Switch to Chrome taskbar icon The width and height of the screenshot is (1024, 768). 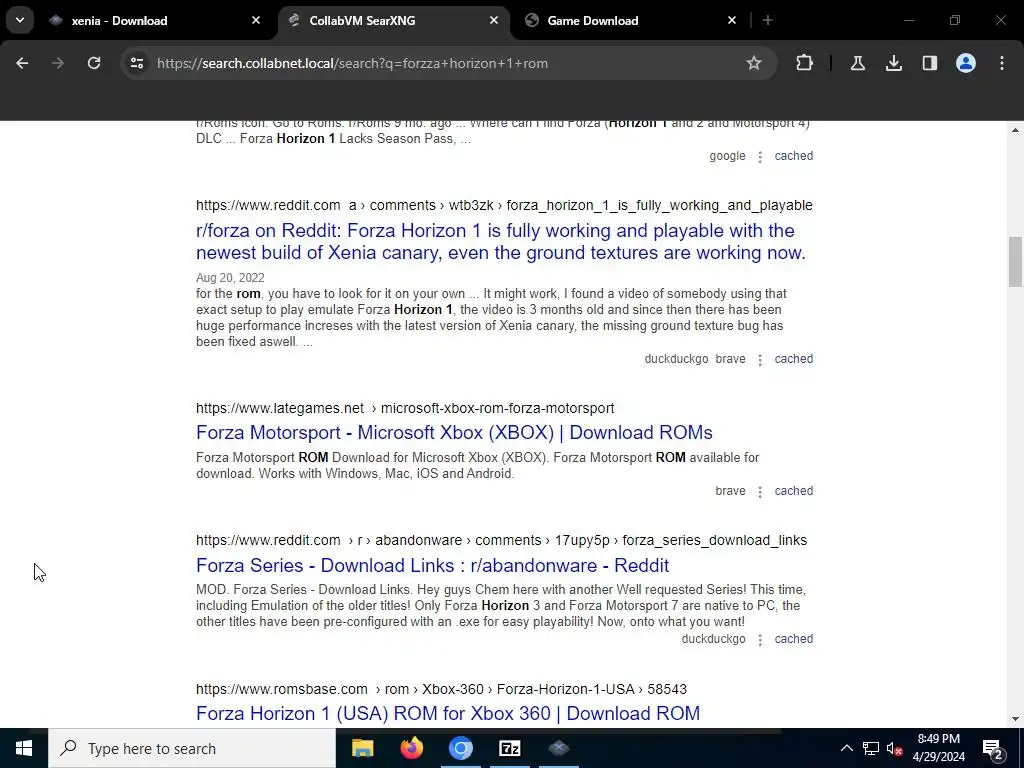460,748
